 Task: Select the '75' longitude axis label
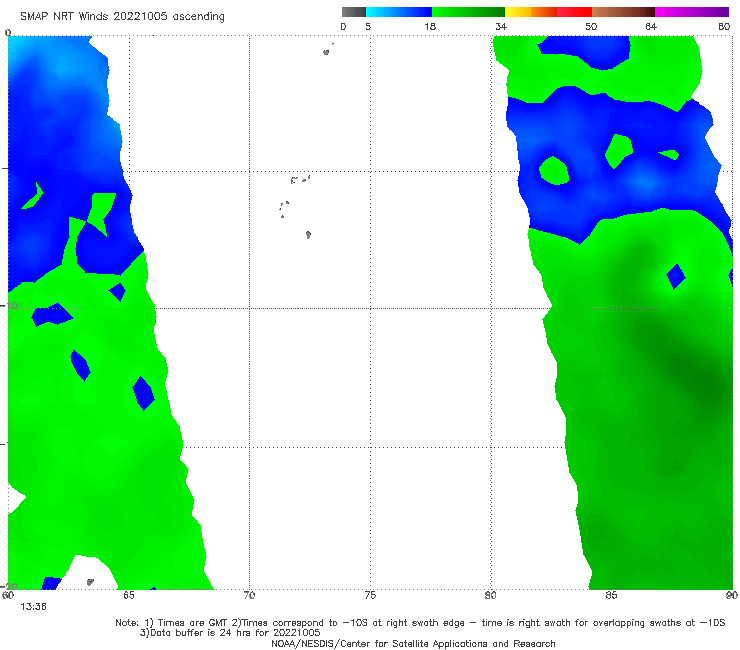(370, 595)
